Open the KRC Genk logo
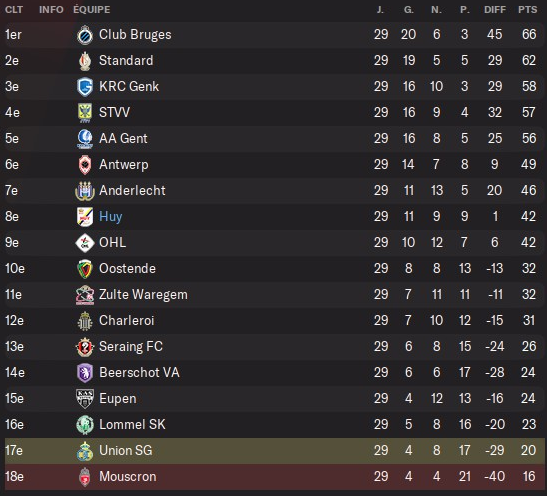547x496 pixels. (x=85, y=87)
